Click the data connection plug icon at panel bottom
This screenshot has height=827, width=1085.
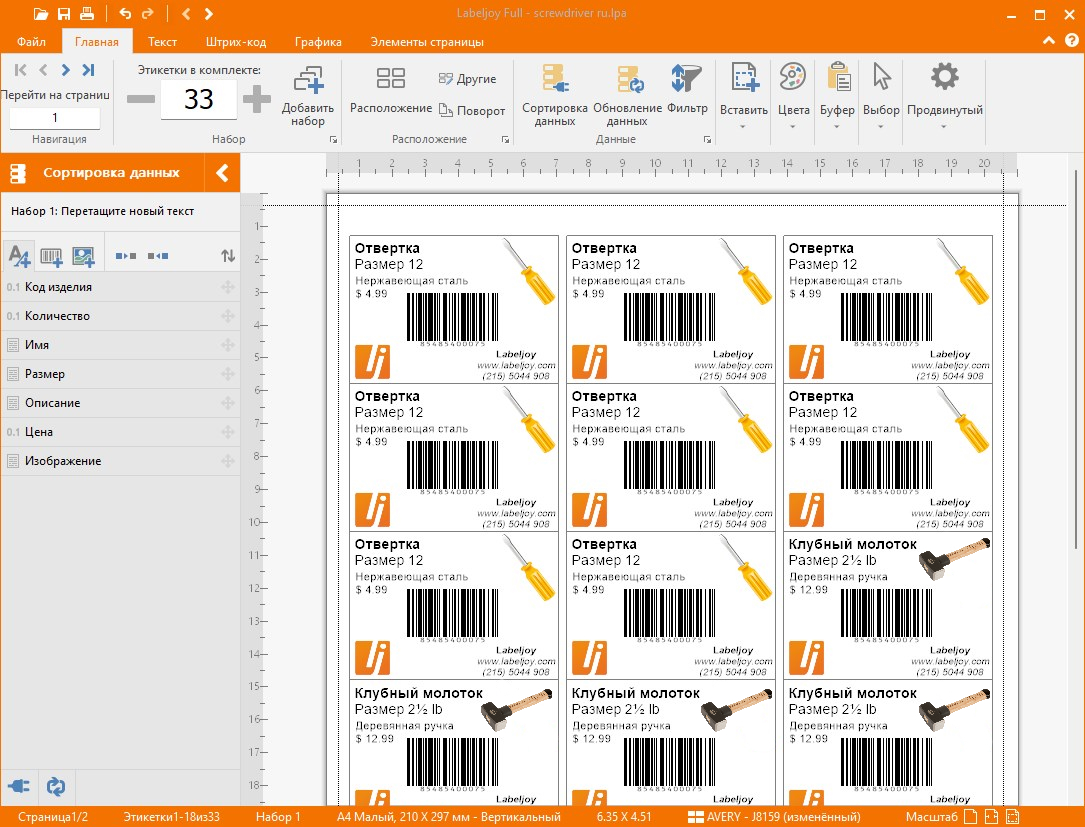(x=19, y=786)
